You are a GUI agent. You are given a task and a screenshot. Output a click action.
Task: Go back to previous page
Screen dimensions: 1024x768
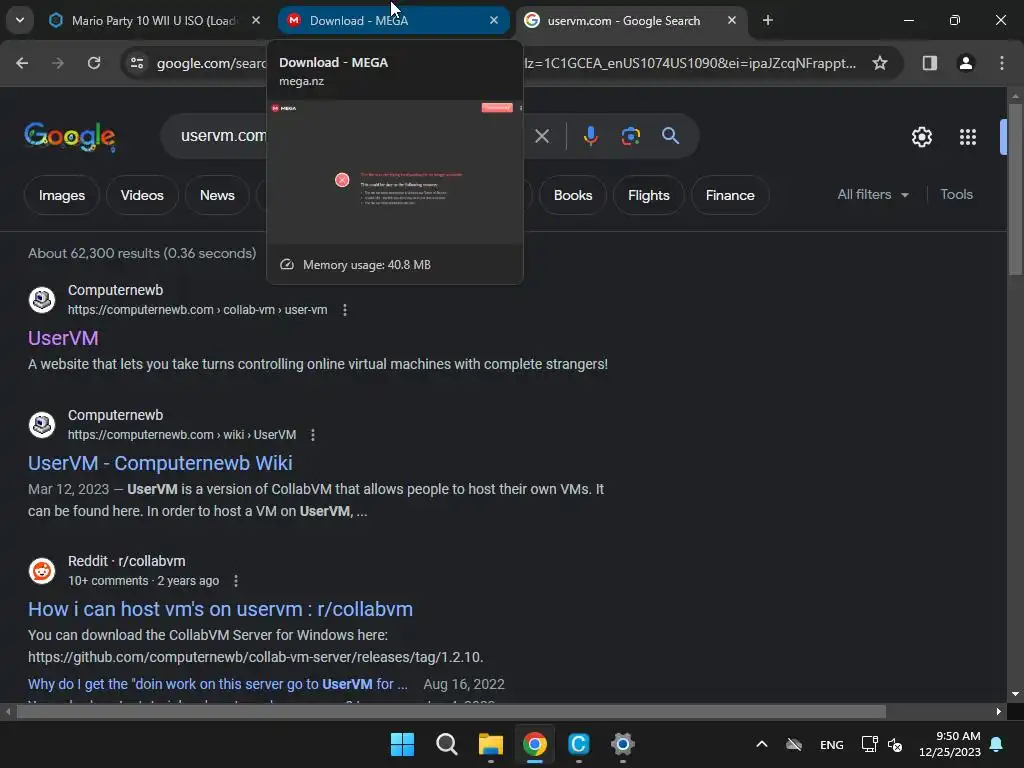tap(22, 63)
